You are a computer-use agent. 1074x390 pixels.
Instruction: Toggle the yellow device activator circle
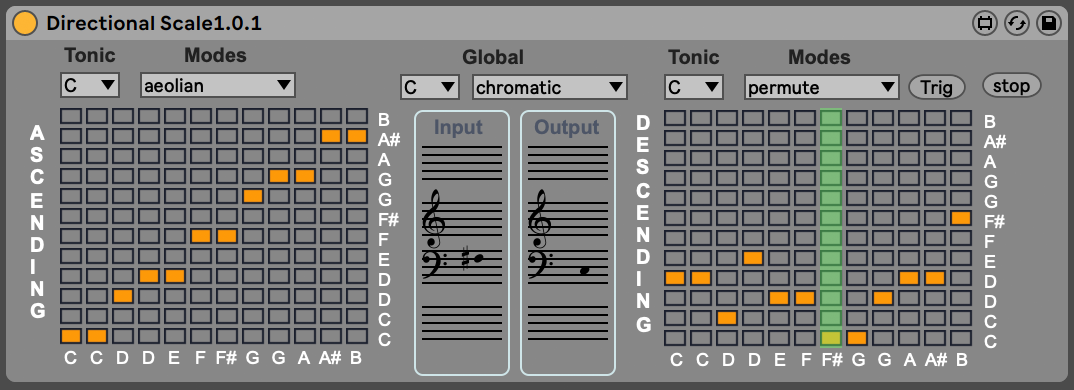click(x=24, y=23)
